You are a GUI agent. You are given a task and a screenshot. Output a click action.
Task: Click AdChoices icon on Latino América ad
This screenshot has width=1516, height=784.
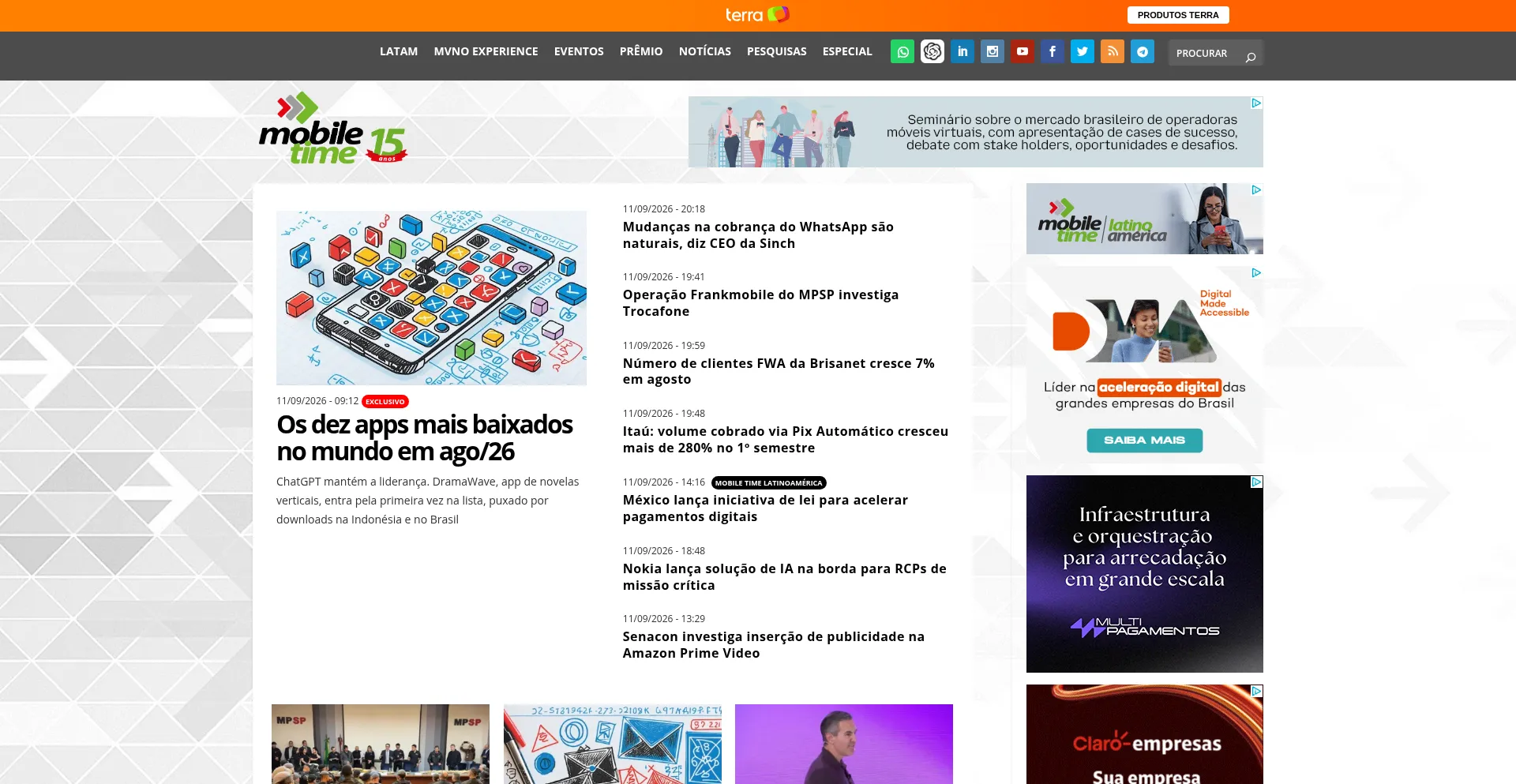pyautogui.click(x=1256, y=189)
